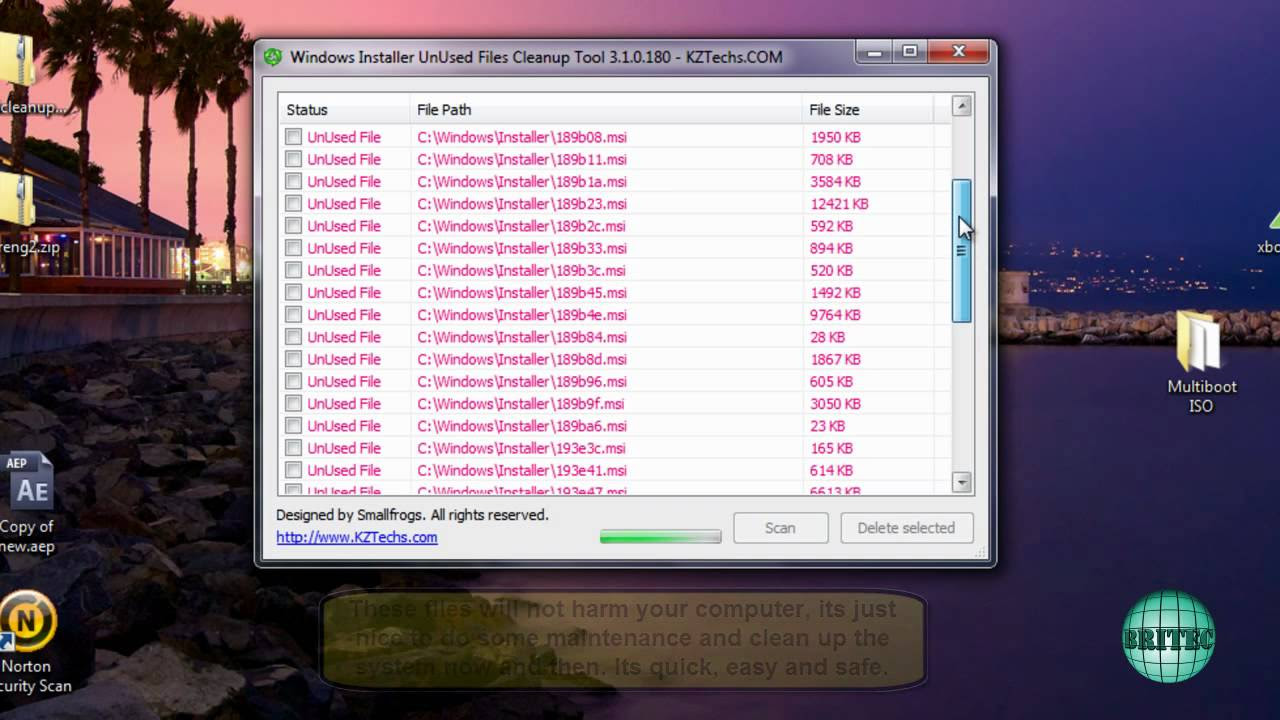1280x720 pixels.
Task: Tick the checkbox for 189b9f.msi
Action: pyautogui.click(x=293, y=403)
